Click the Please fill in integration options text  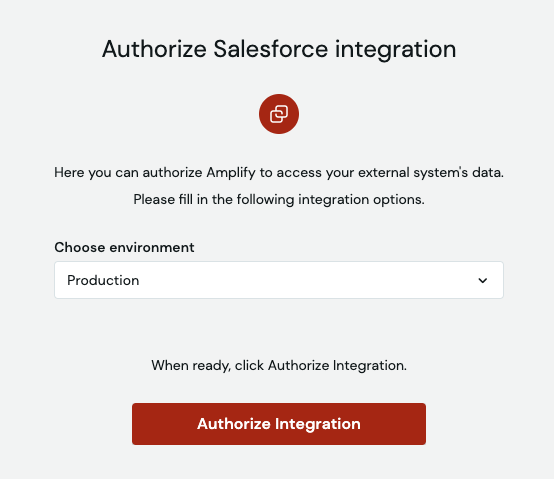click(279, 200)
